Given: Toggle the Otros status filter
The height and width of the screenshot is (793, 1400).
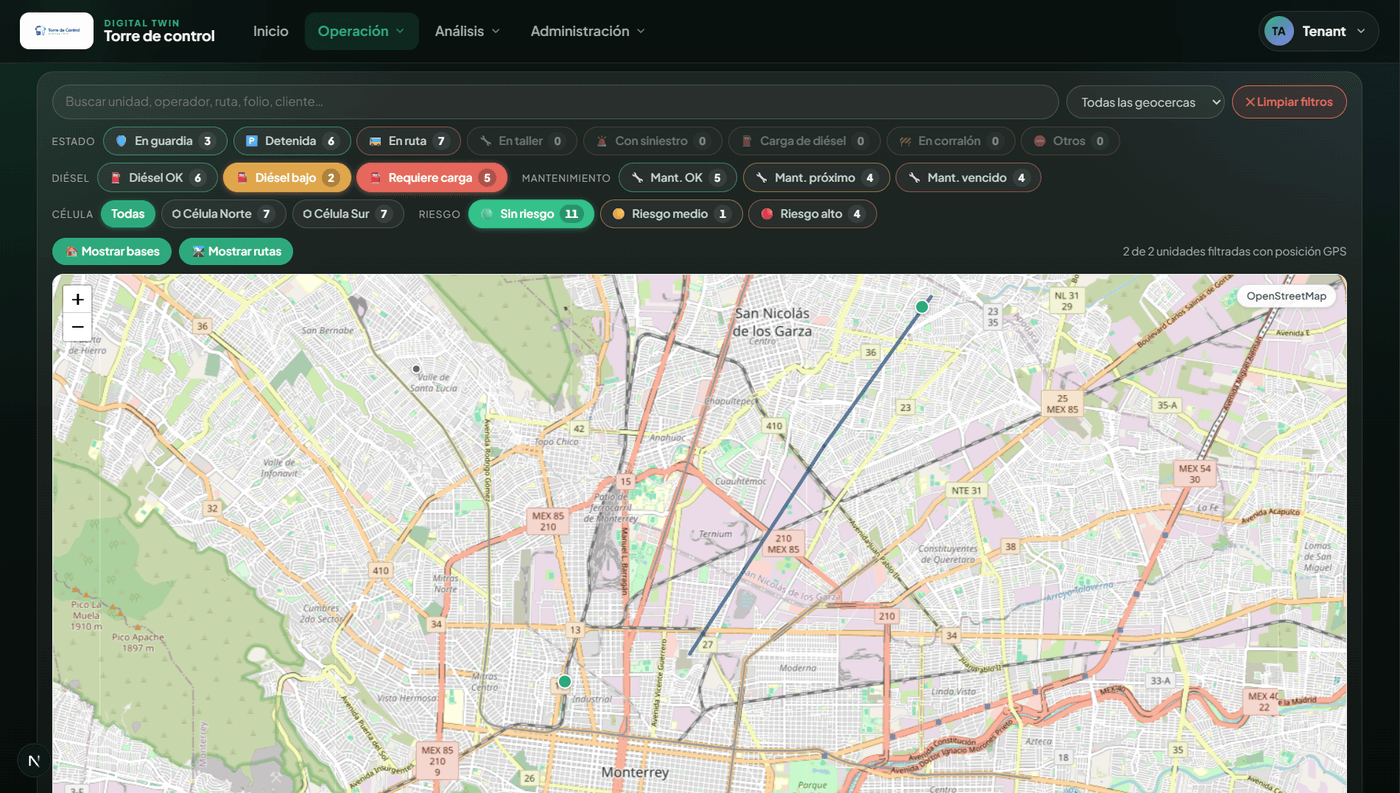Looking at the screenshot, I should point(1070,141).
